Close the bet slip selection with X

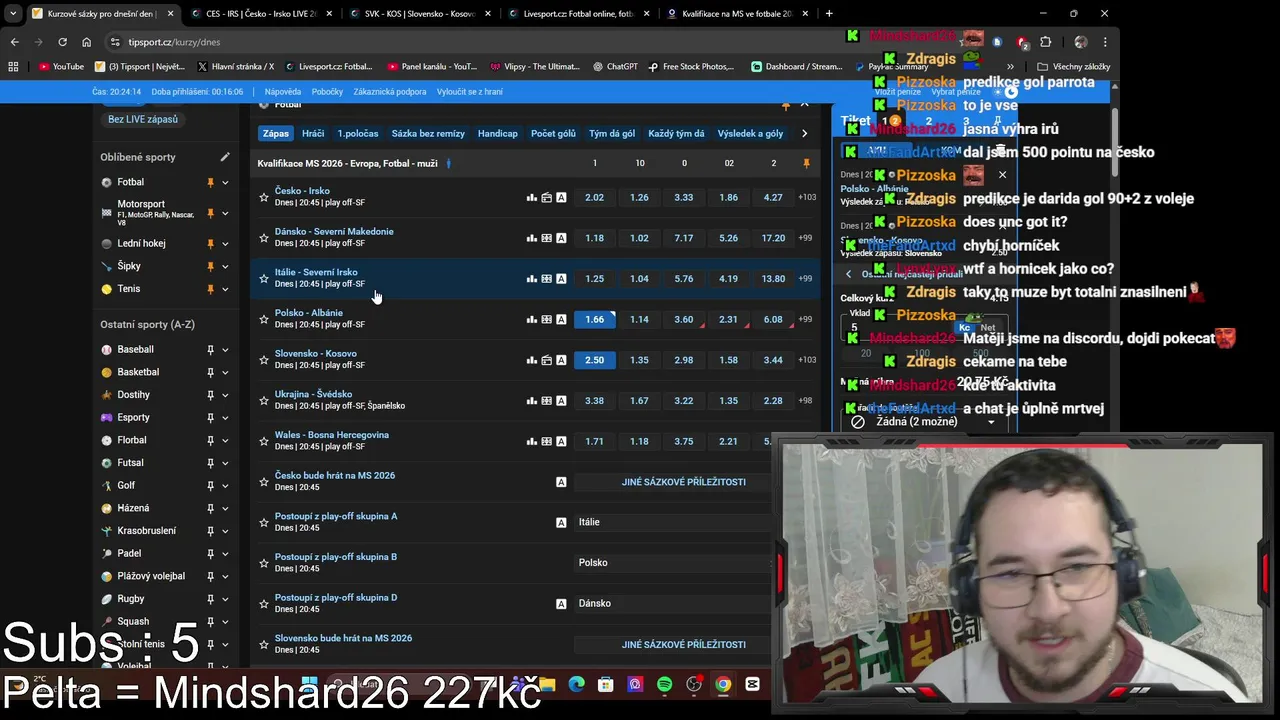(x=1002, y=175)
